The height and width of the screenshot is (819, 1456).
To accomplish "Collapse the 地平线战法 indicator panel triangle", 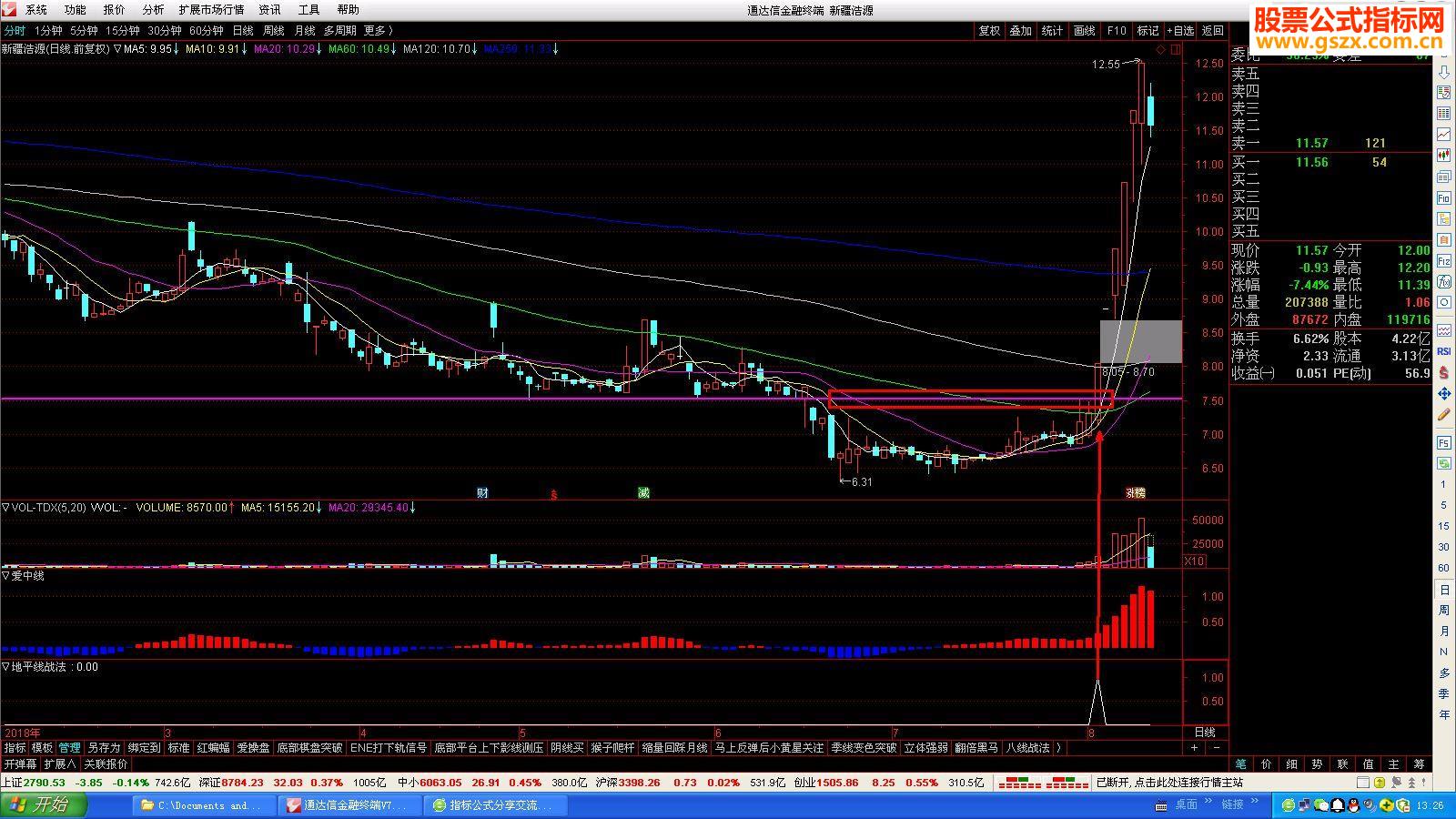I will (5, 667).
